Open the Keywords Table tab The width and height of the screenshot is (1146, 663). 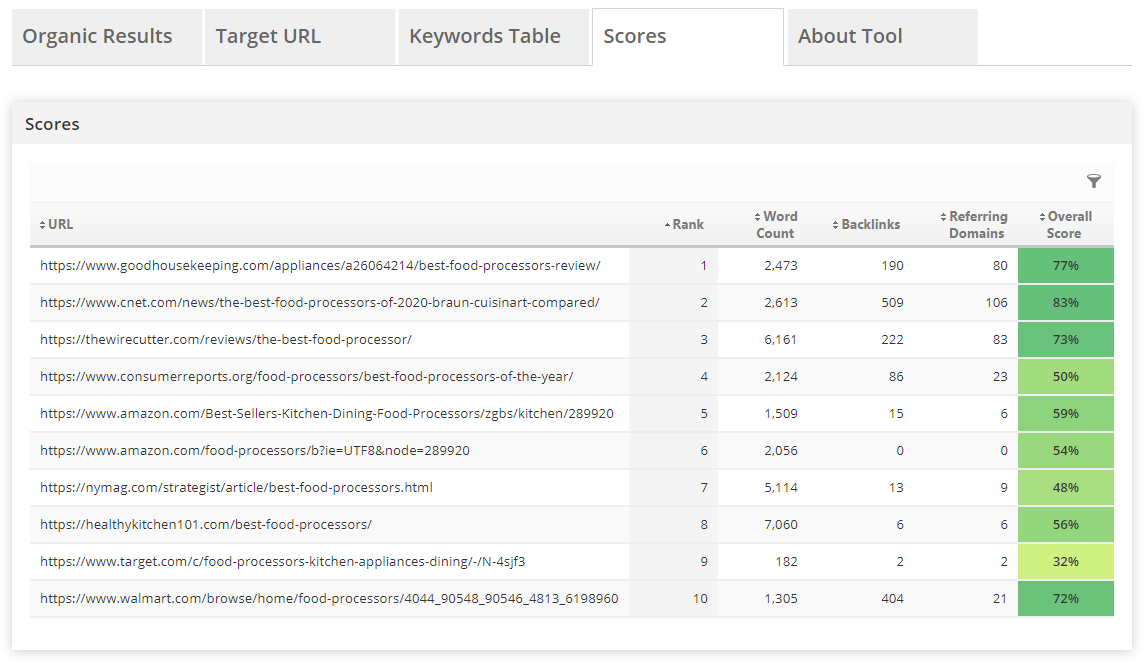click(485, 37)
